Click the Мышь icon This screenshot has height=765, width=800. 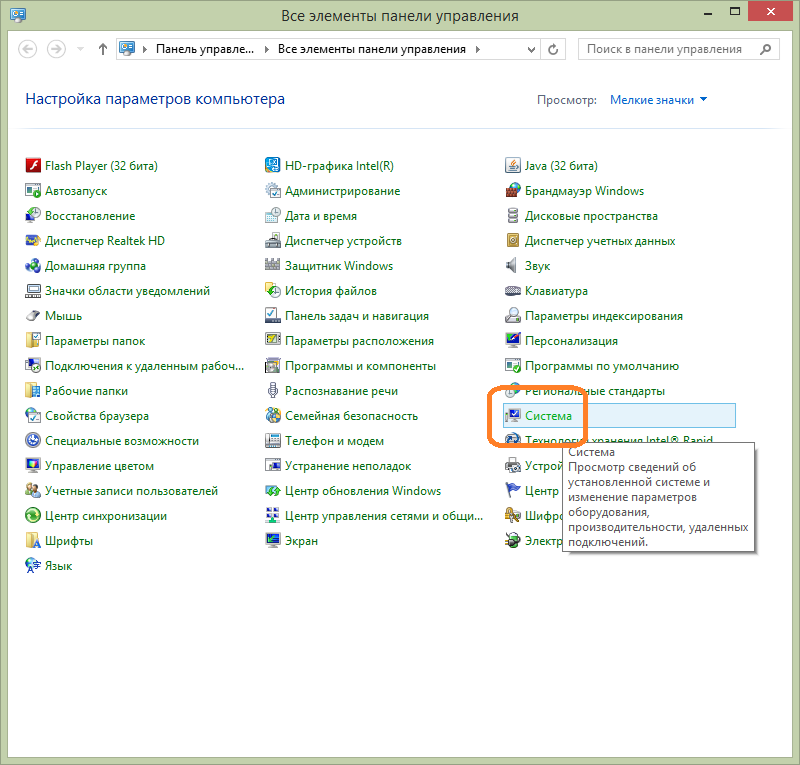coord(33,315)
